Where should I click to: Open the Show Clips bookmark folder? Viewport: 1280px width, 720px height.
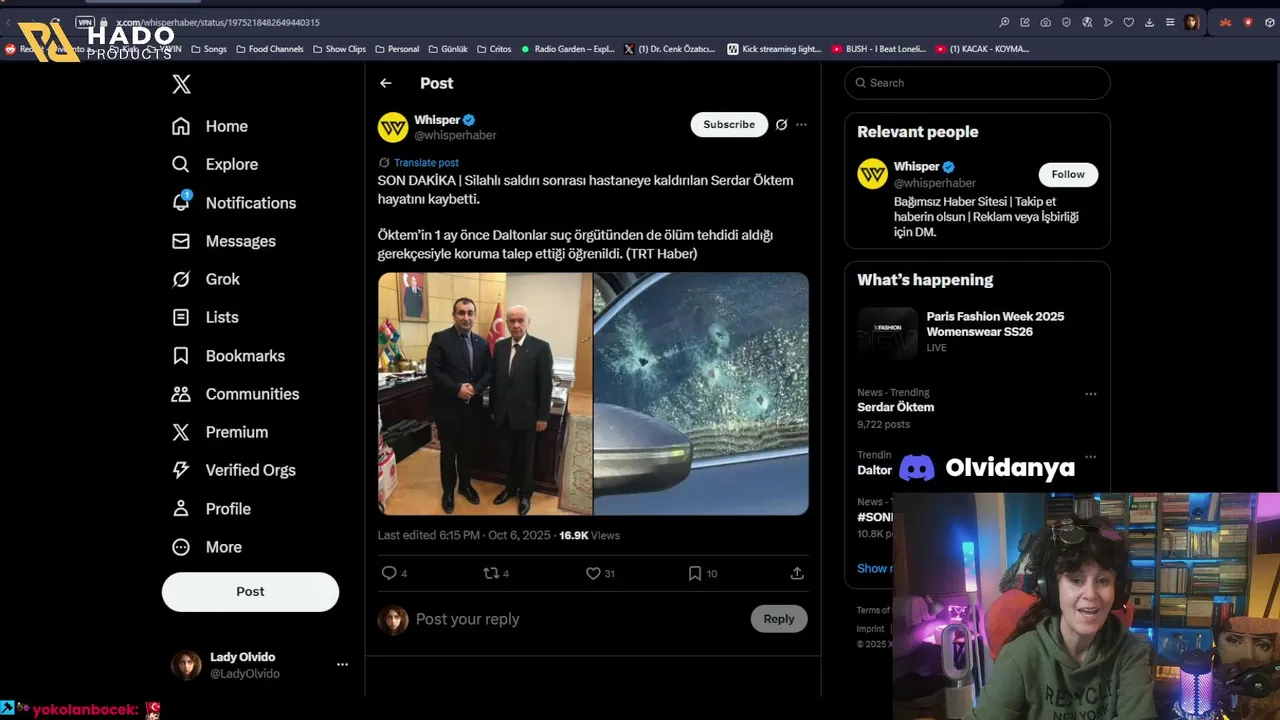[x=340, y=49]
